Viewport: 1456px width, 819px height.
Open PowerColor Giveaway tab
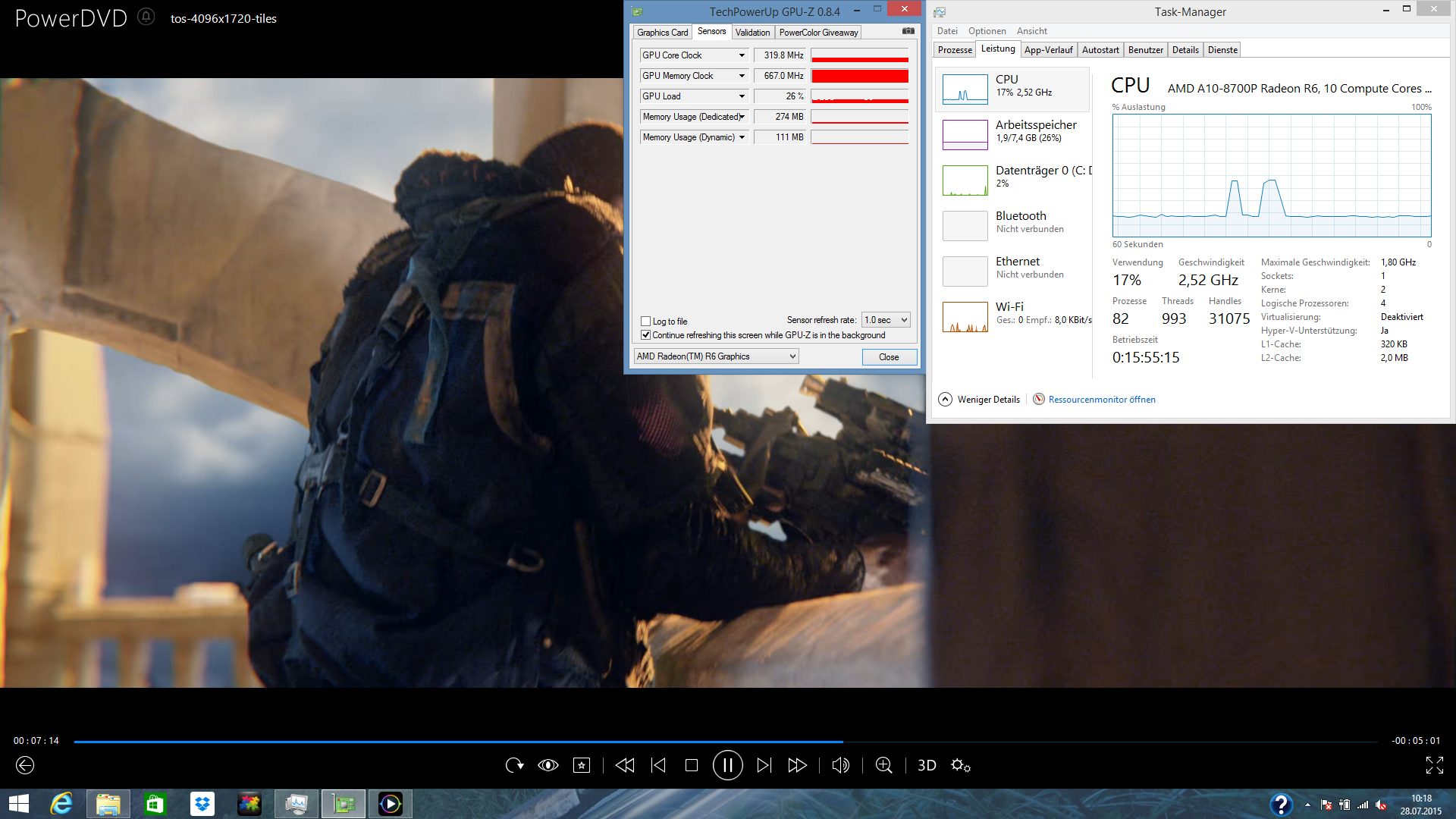coord(818,32)
